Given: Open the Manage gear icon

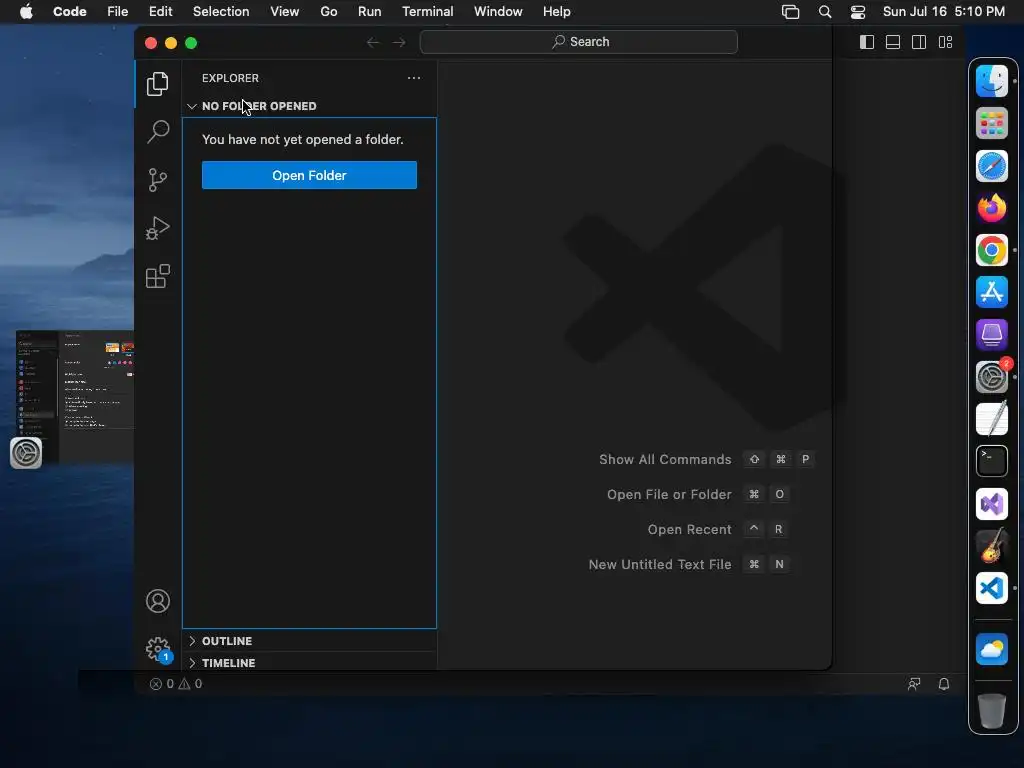Looking at the screenshot, I should point(157,649).
